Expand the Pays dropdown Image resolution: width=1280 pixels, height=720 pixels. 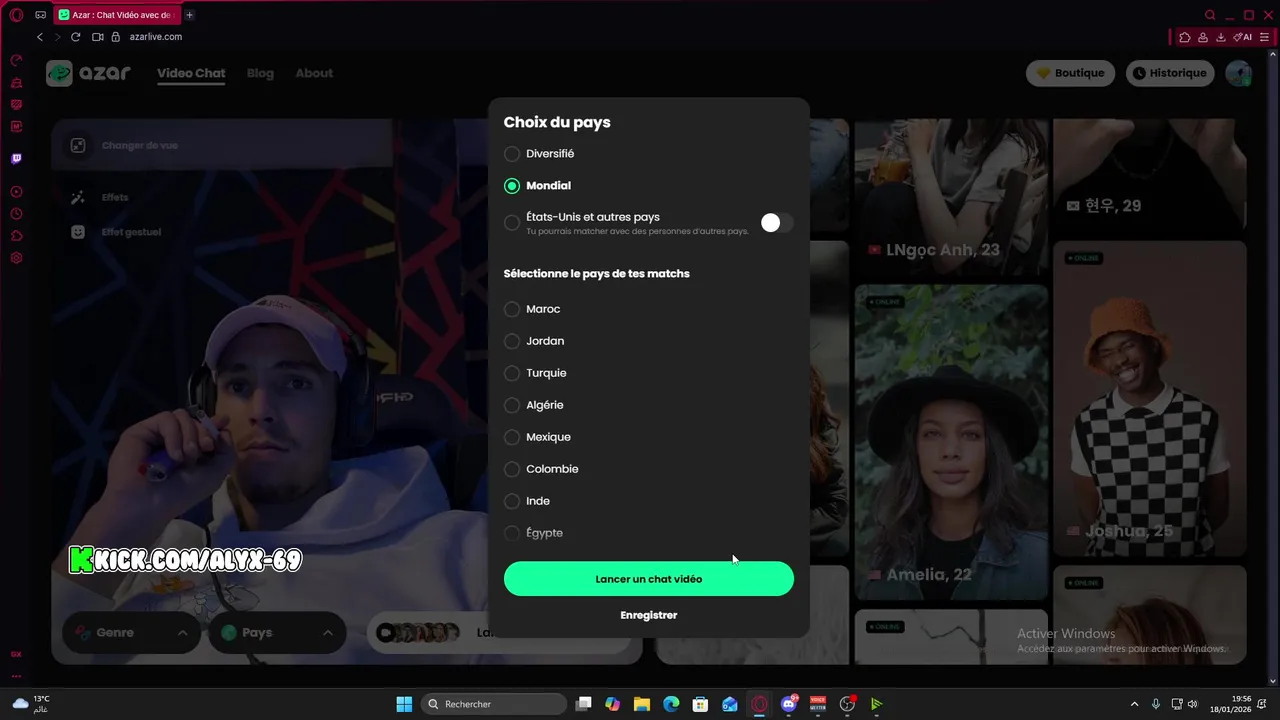277,633
